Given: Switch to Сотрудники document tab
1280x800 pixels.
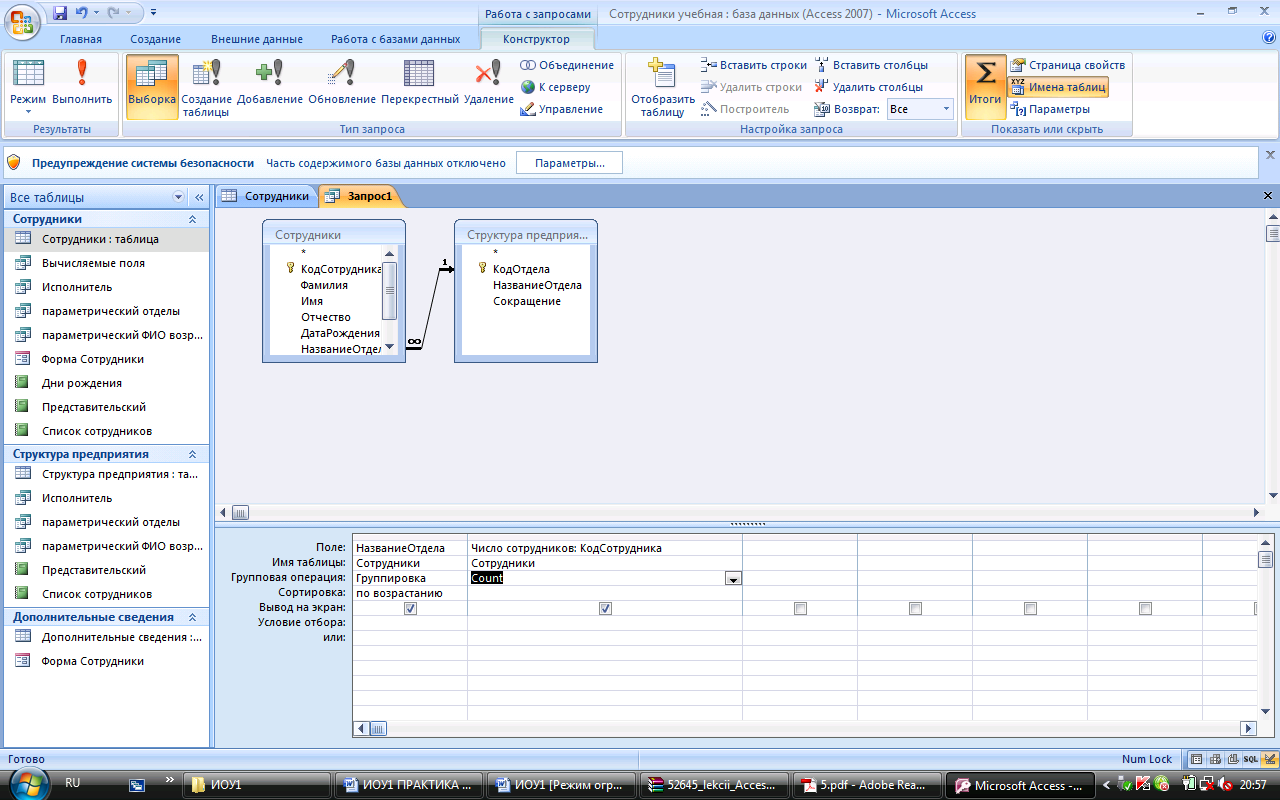Looking at the screenshot, I should [266, 196].
